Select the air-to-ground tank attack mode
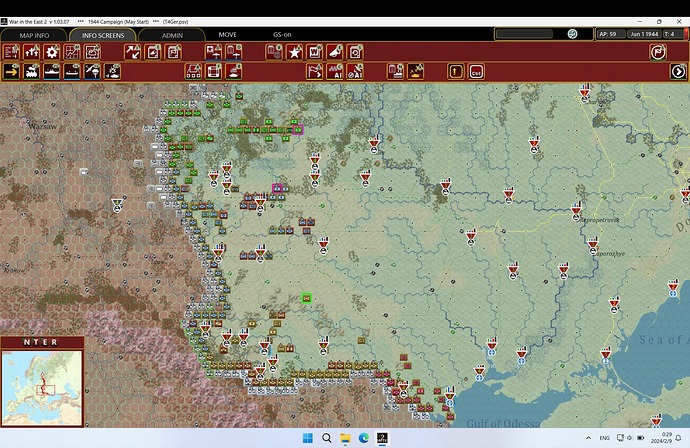 [x=113, y=71]
